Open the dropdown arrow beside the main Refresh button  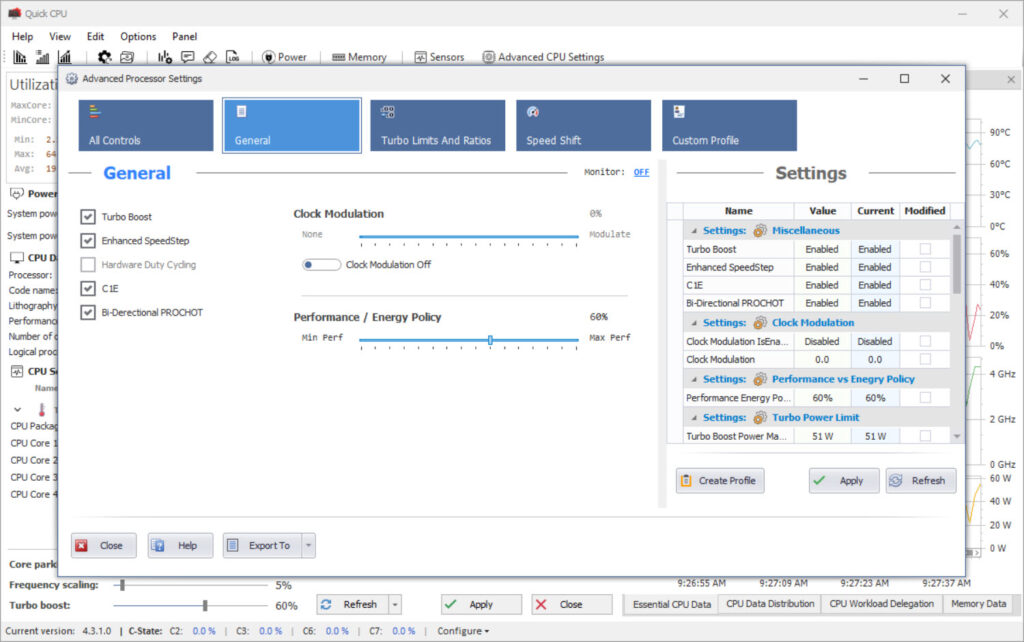[x=395, y=605]
